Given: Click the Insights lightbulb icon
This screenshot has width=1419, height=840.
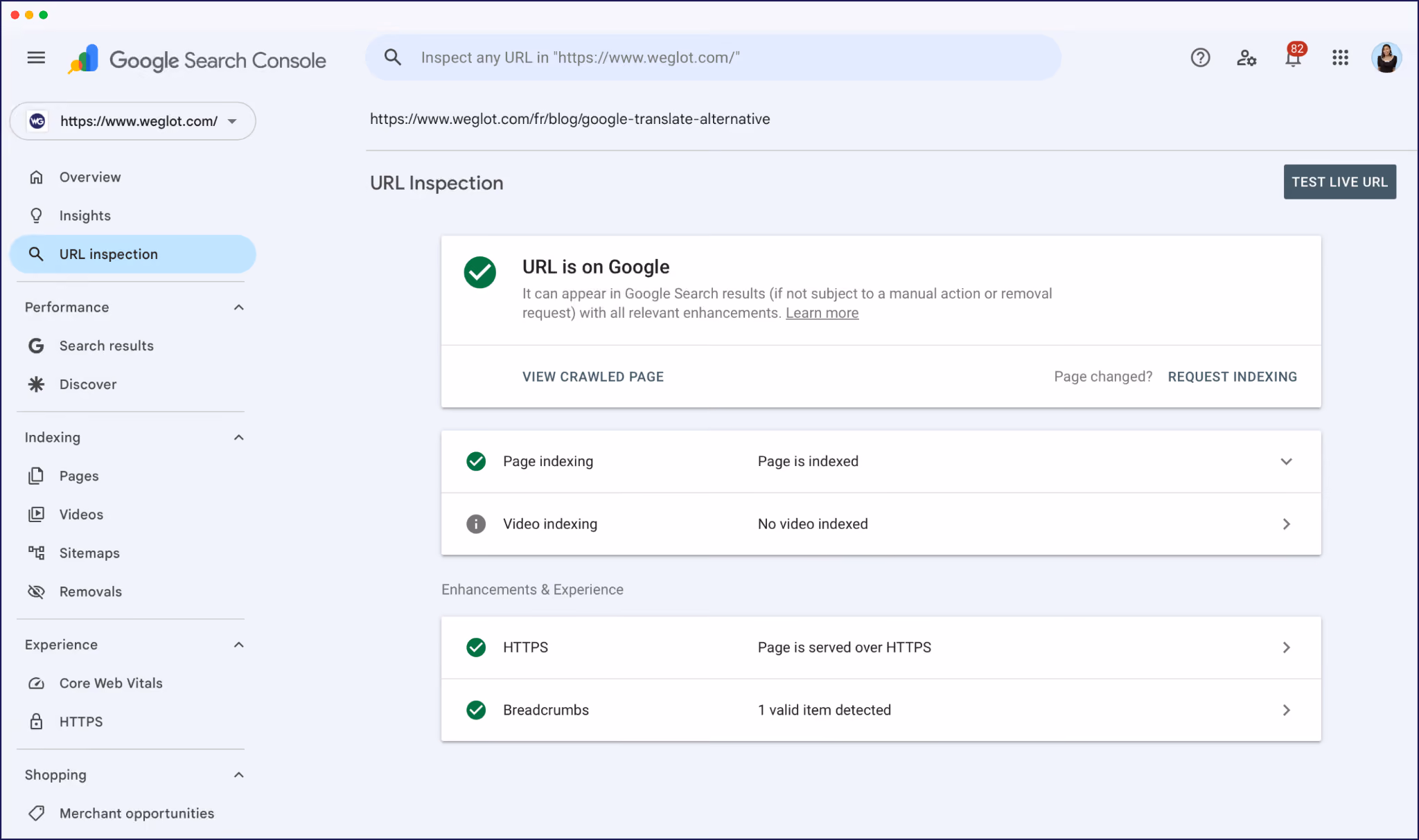Looking at the screenshot, I should (36, 216).
